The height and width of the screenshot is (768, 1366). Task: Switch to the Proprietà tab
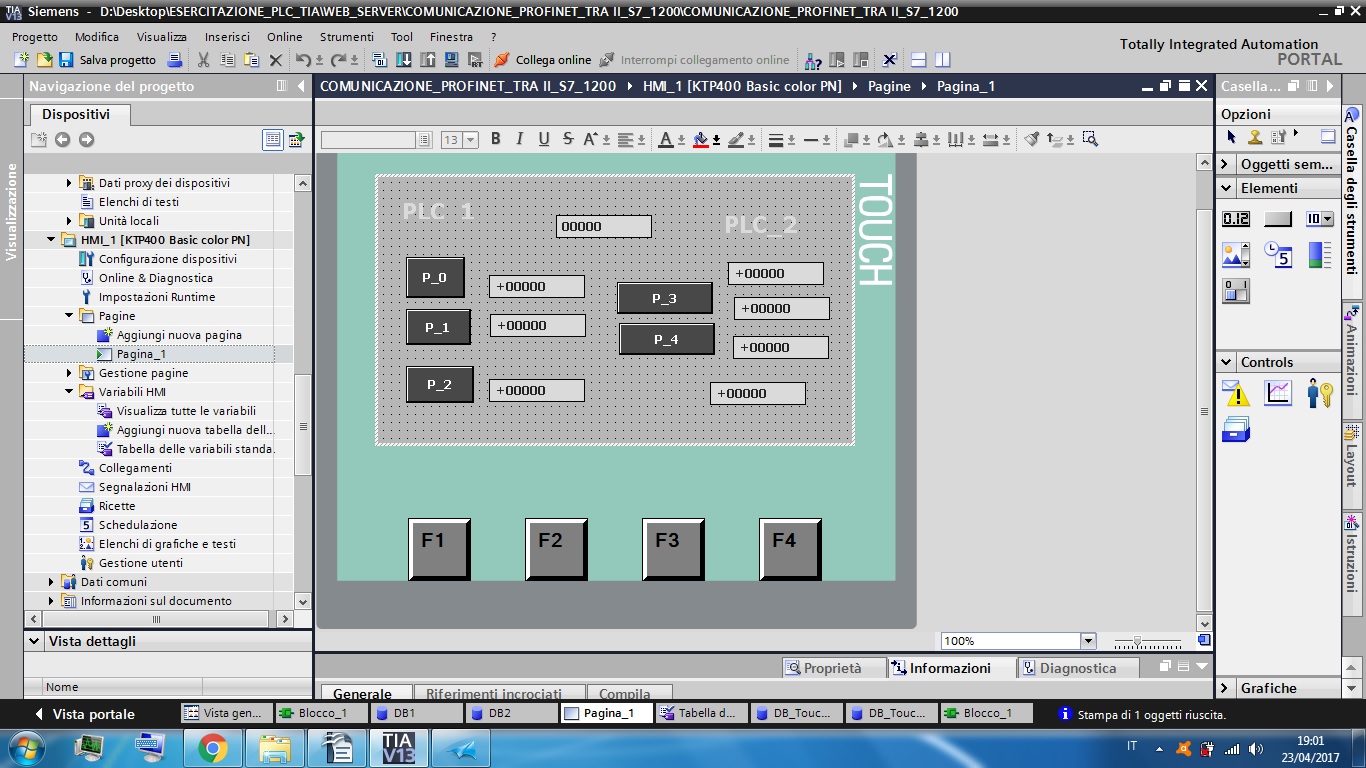click(833, 668)
